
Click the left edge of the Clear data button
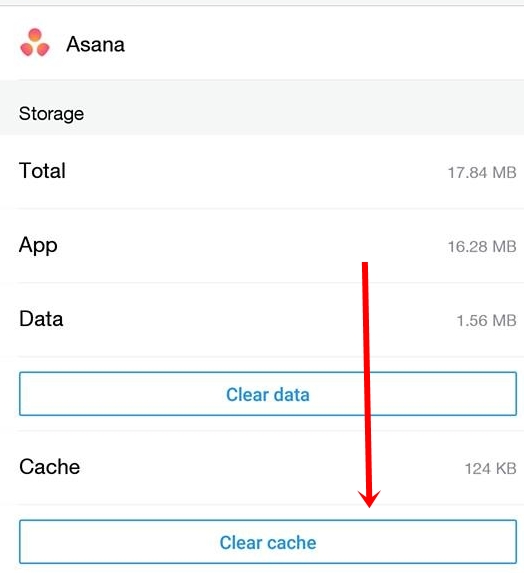[21, 394]
